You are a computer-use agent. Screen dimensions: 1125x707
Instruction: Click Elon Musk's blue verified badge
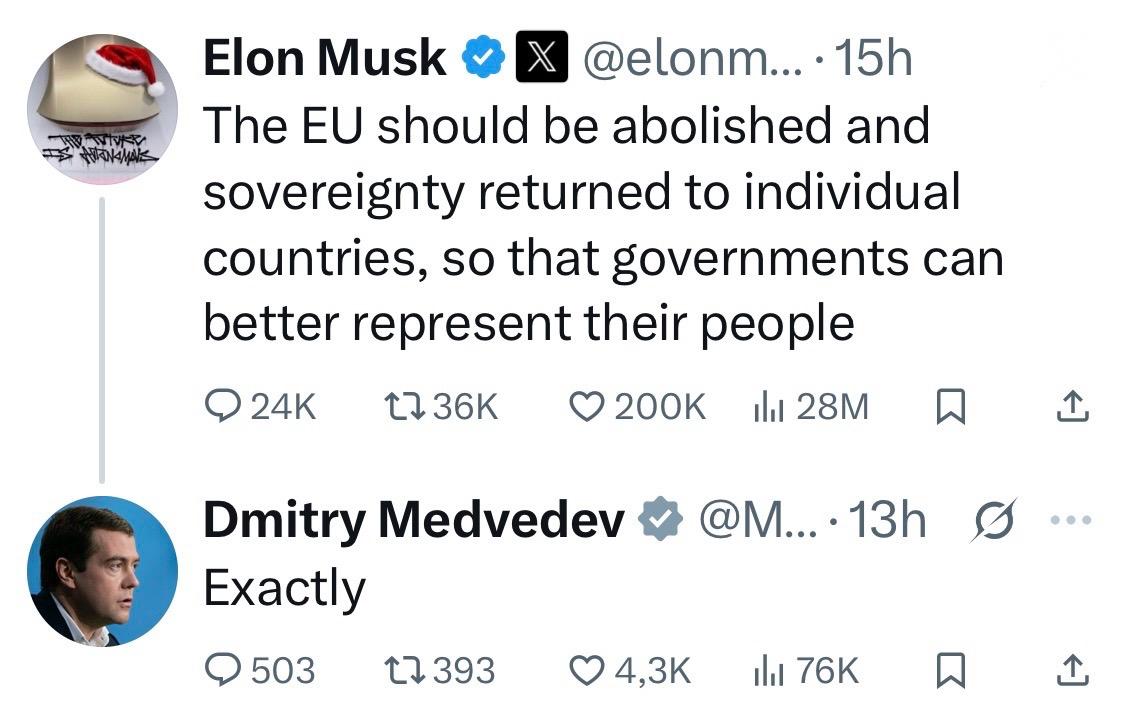coord(484,57)
